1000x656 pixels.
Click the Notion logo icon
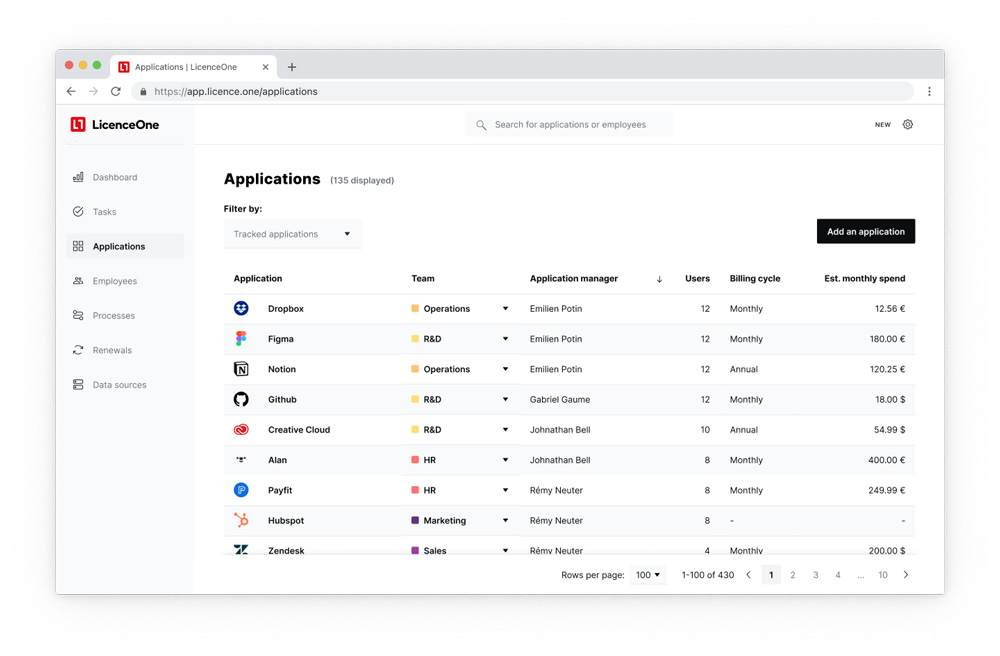tap(241, 369)
